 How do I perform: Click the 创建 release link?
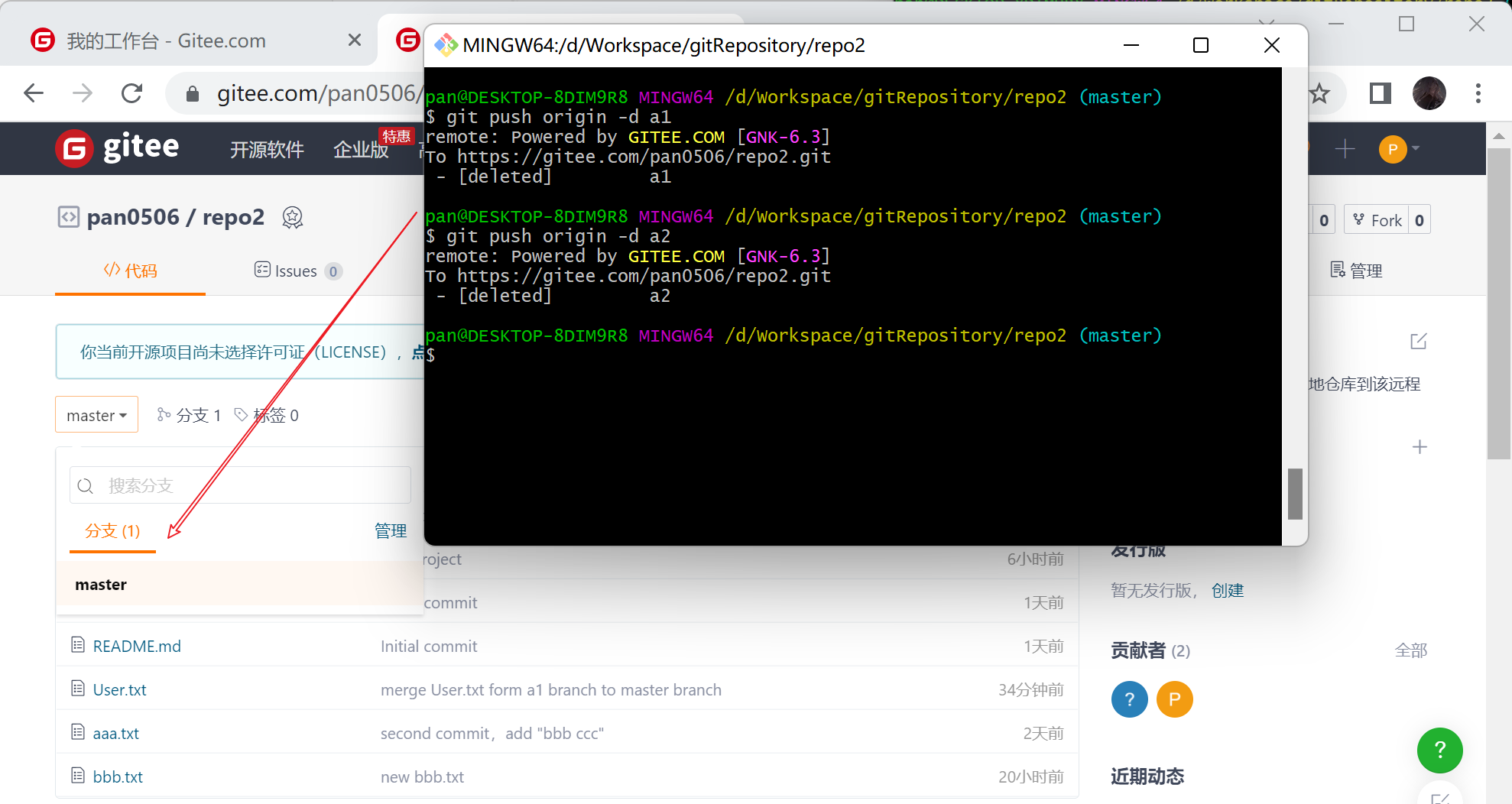pos(1228,590)
